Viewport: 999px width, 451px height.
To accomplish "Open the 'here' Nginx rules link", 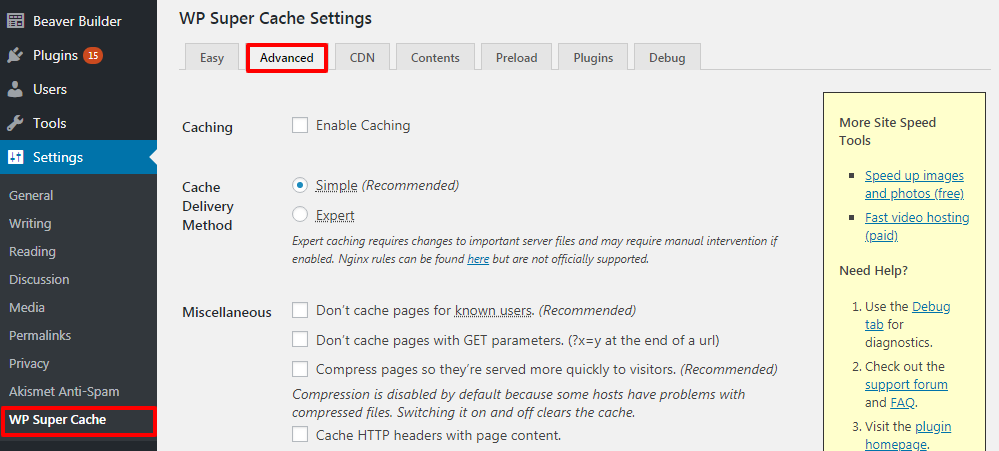I will click(478, 259).
